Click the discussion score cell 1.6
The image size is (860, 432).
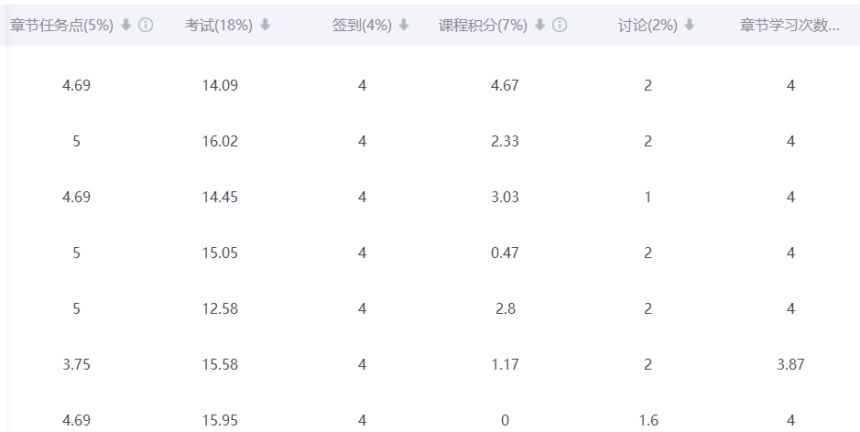tap(648, 421)
